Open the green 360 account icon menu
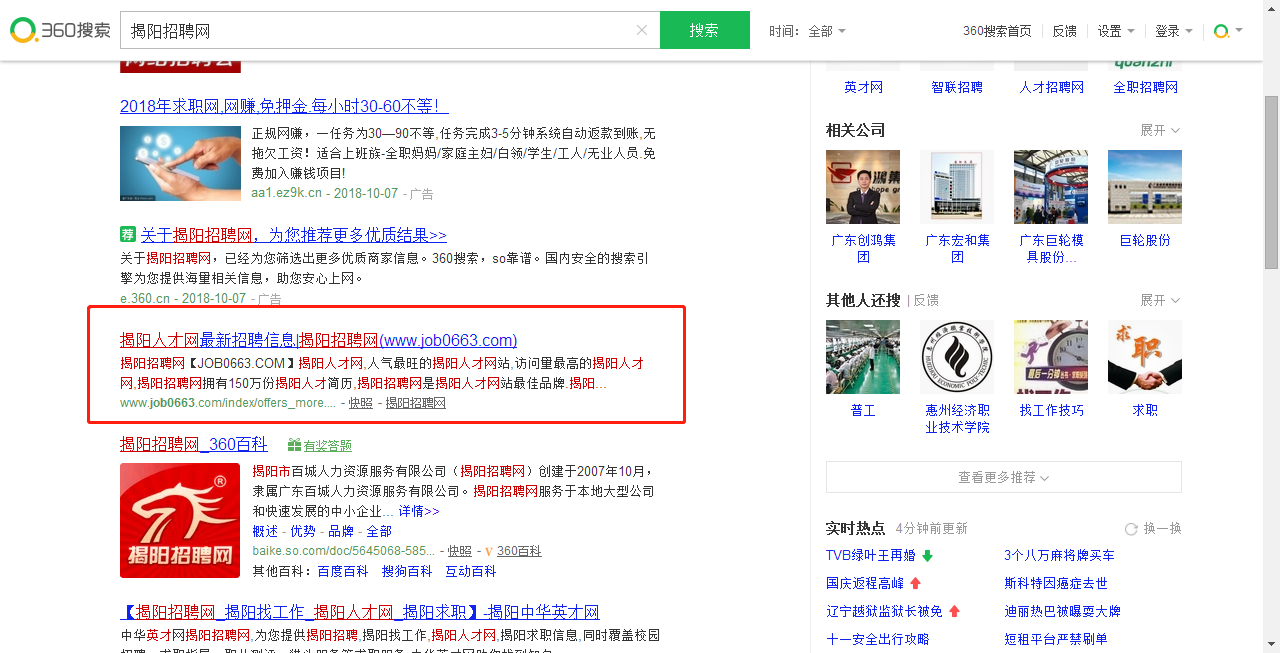This screenshot has height=653, width=1280. [x=1228, y=31]
